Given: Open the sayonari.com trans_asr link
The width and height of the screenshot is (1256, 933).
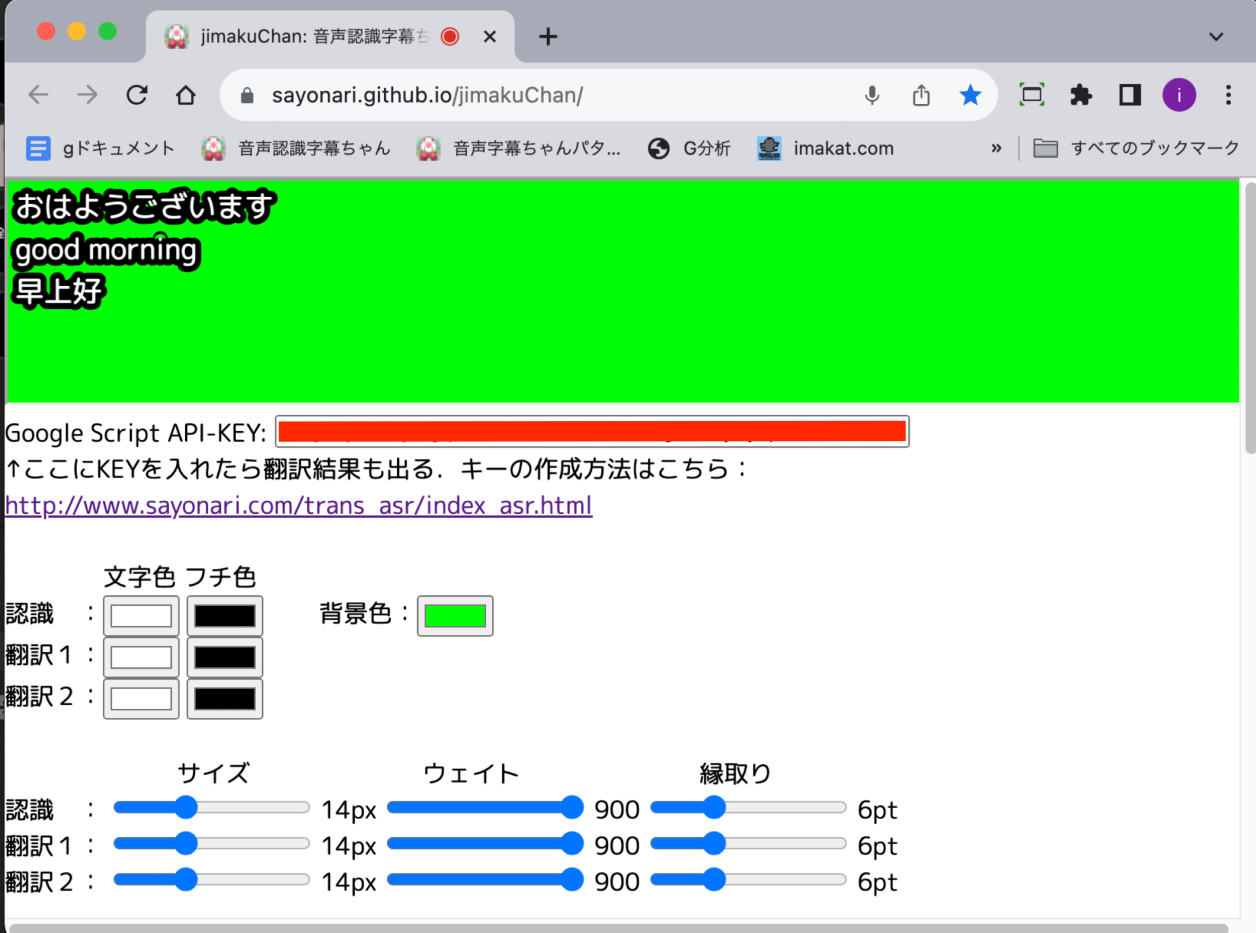Looking at the screenshot, I should pos(298,505).
